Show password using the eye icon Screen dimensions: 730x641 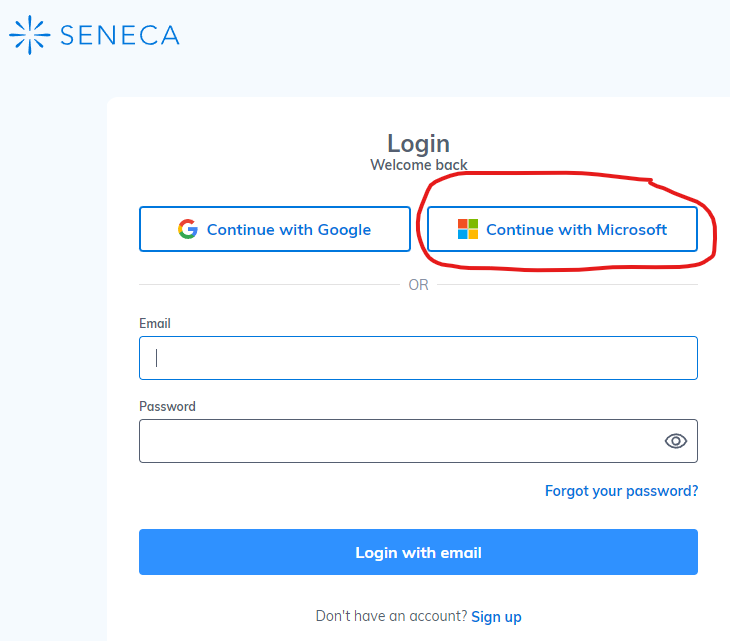tap(676, 441)
